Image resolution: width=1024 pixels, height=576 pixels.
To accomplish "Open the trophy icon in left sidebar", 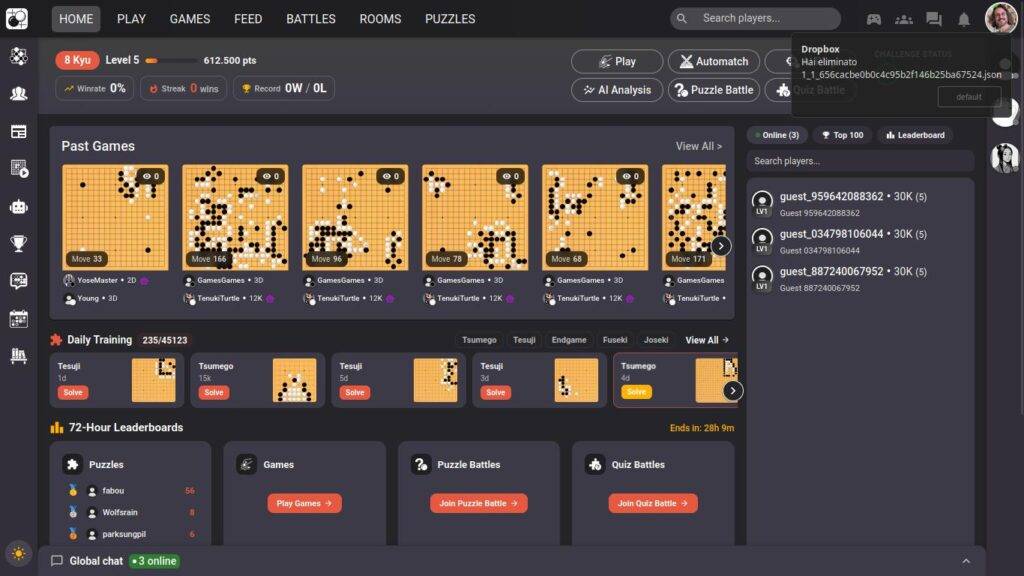I will click(x=18, y=243).
